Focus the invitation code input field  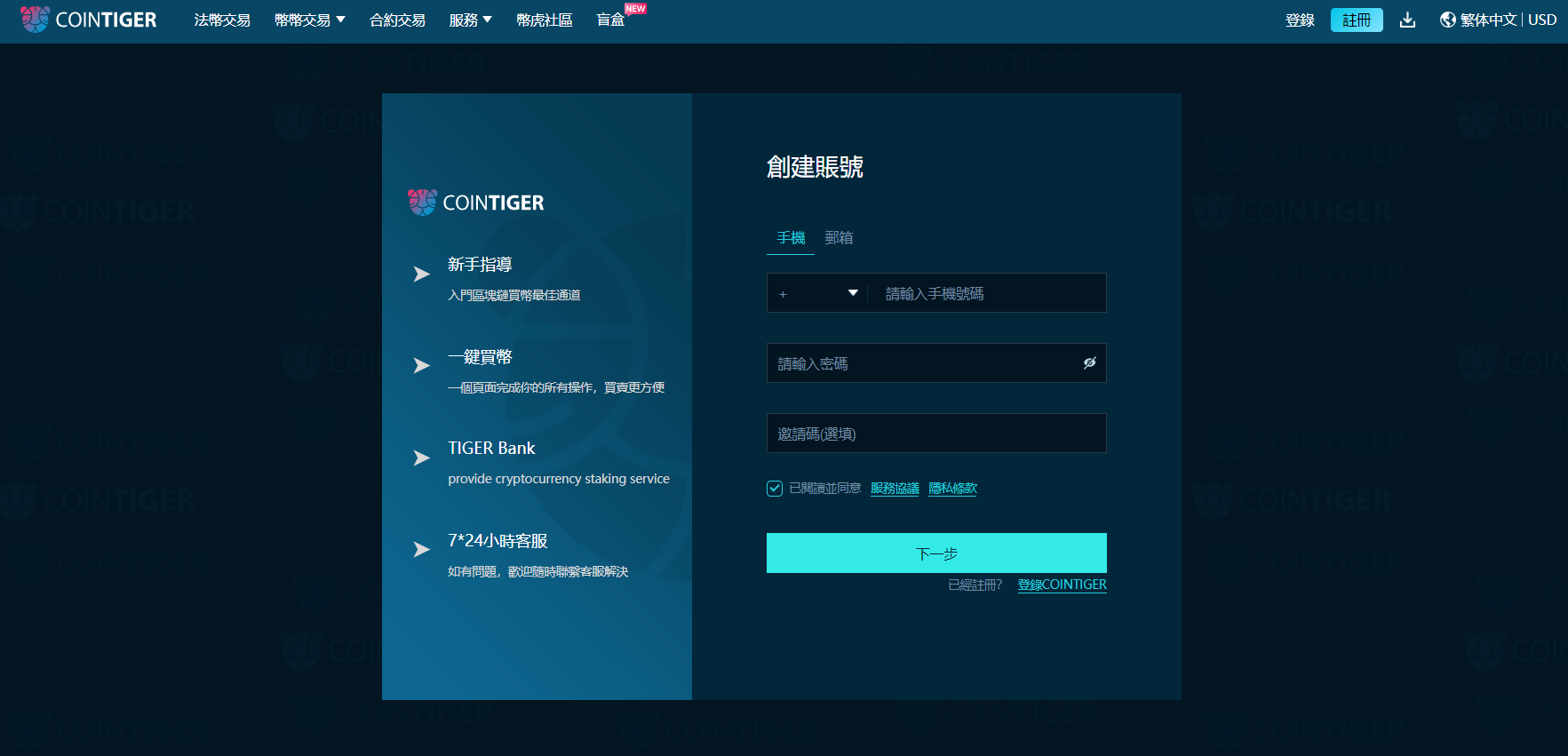[936, 433]
